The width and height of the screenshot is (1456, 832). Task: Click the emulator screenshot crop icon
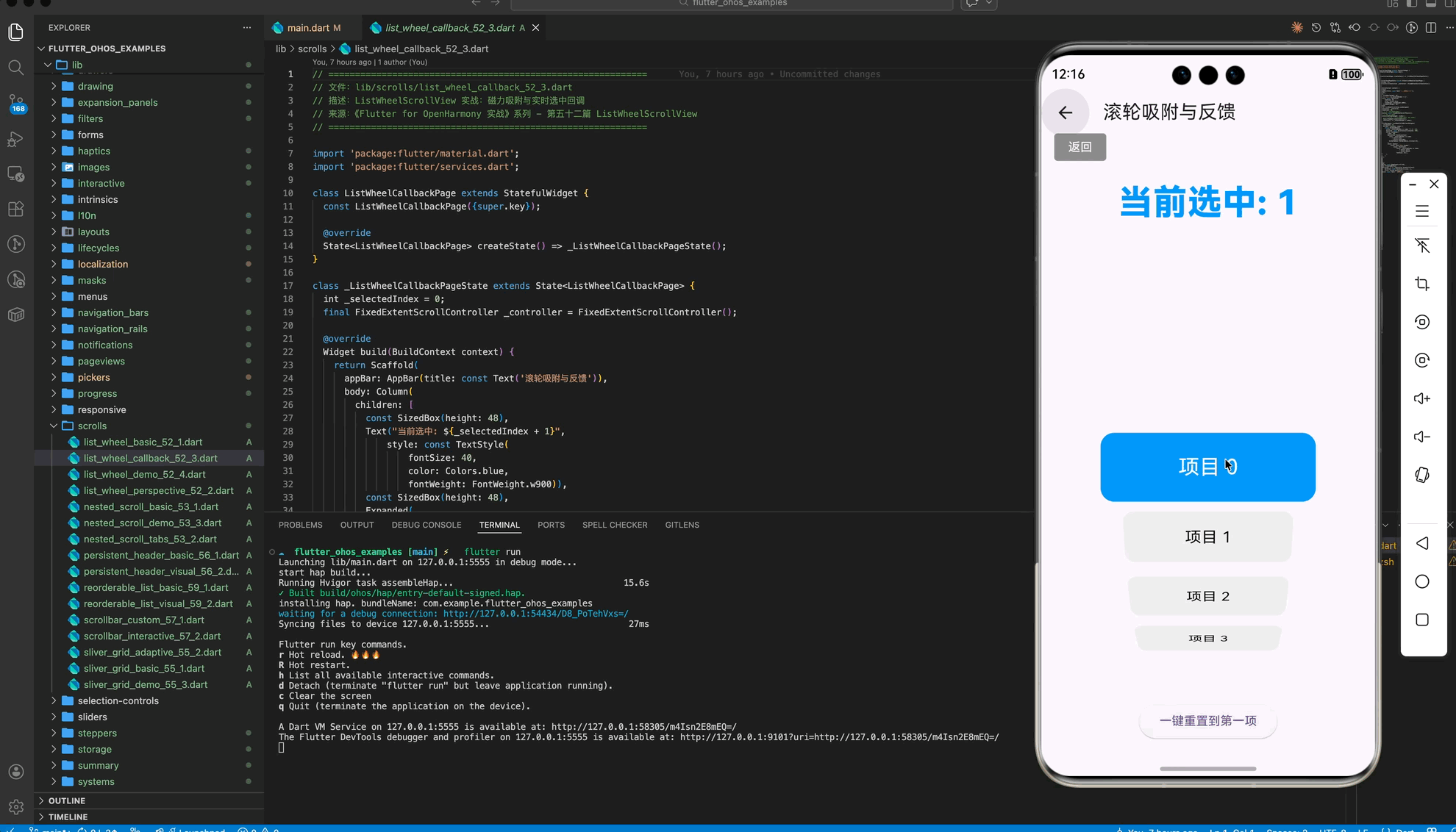click(1421, 284)
